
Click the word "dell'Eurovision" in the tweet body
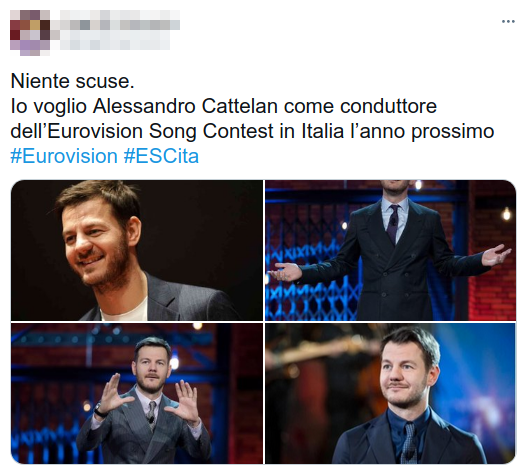[x=77, y=131]
